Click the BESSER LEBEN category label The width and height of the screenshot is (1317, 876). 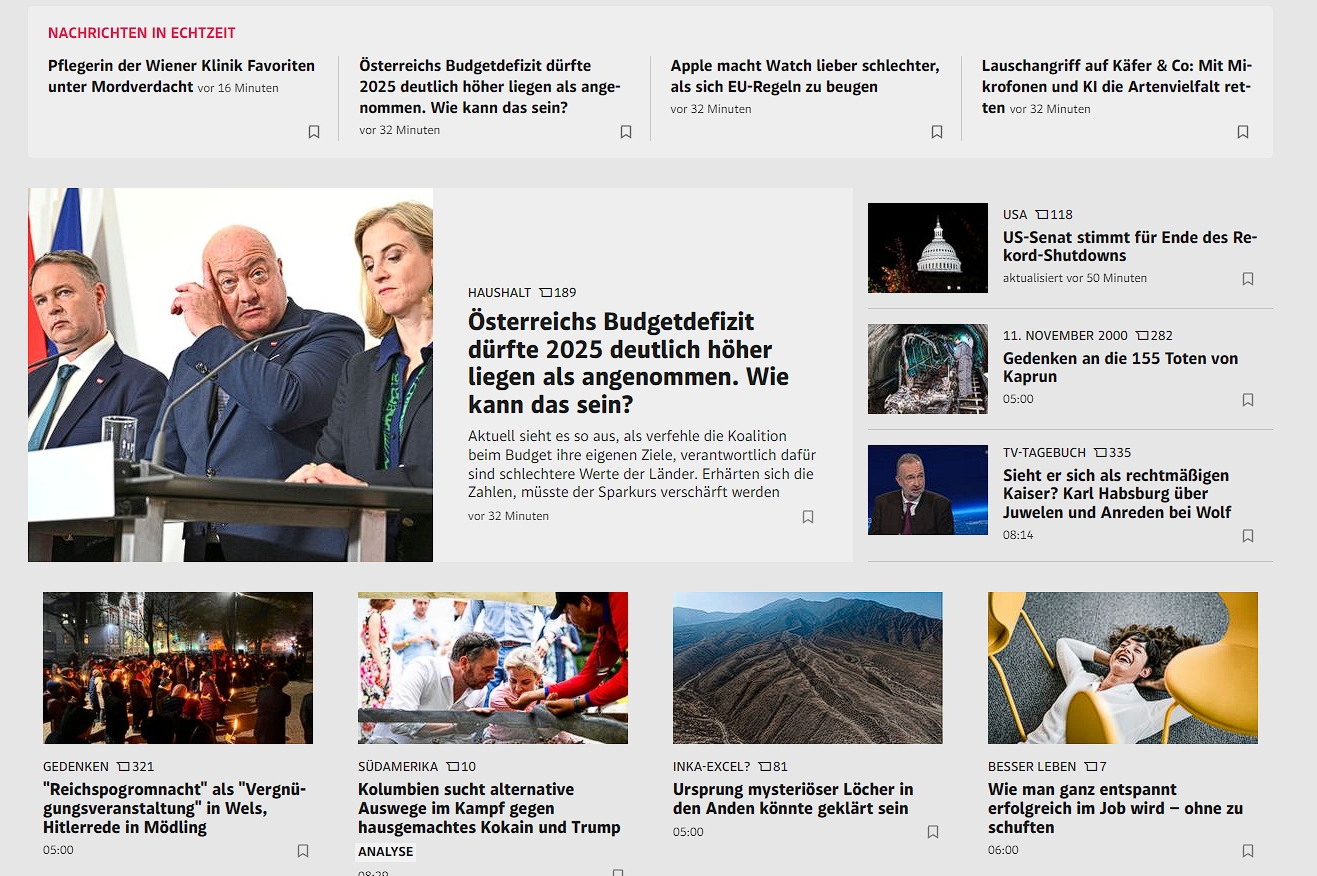click(1032, 767)
